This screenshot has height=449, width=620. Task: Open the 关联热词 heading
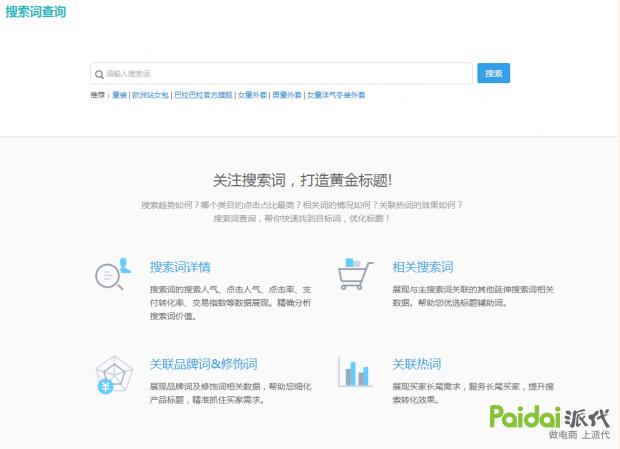point(417,364)
